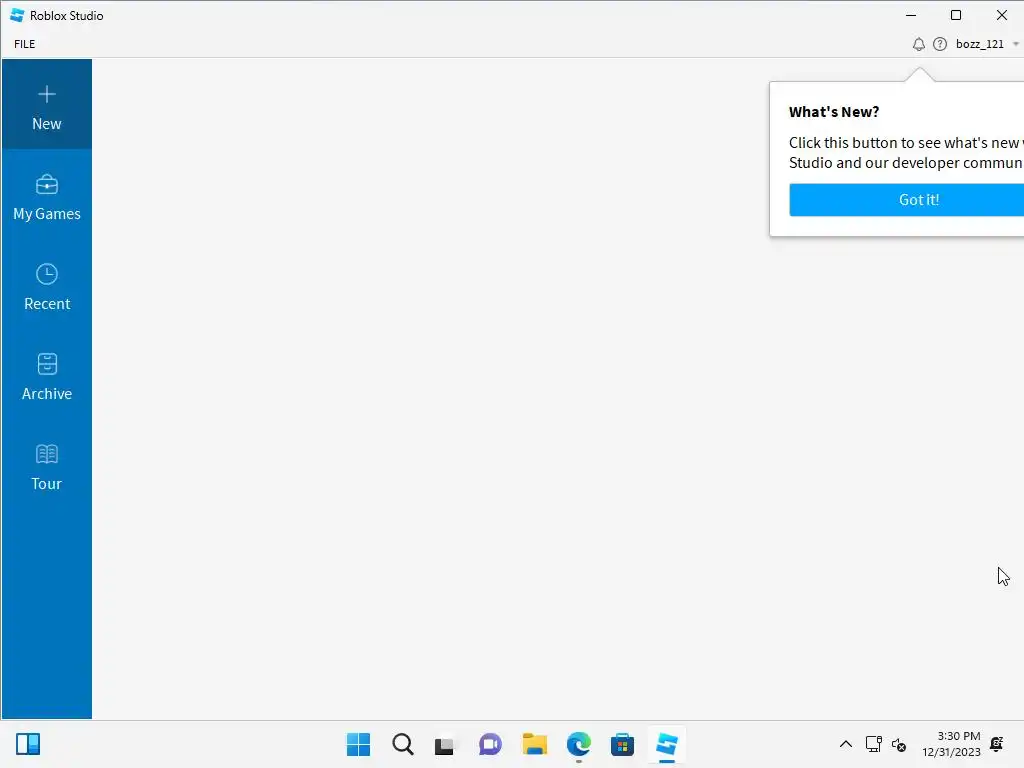Click Roblox Studio taskbar icon
Screen dimensions: 1024x768
(667, 744)
